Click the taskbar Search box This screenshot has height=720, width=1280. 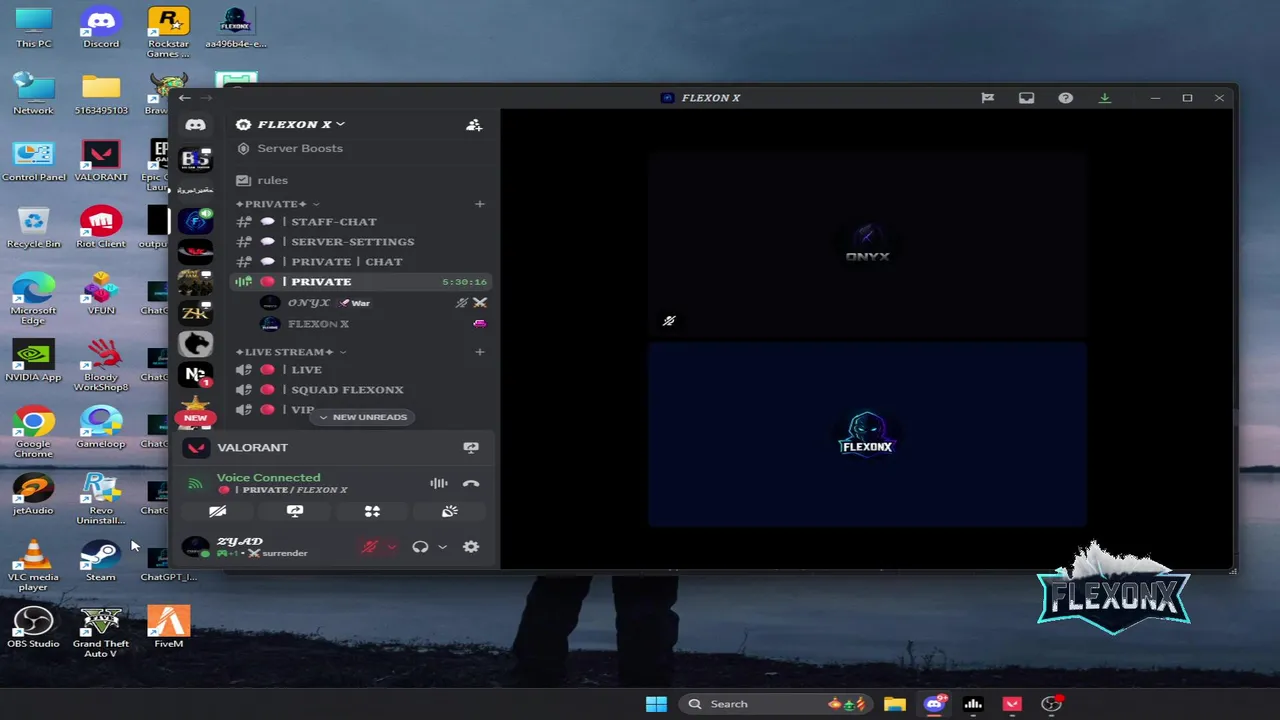(775, 704)
